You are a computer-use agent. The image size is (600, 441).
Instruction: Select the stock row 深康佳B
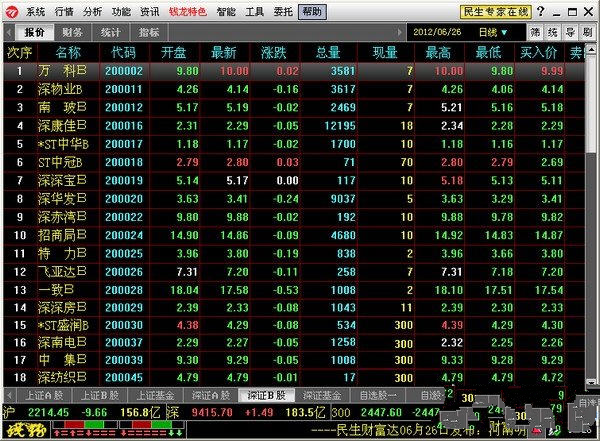point(294,126)
